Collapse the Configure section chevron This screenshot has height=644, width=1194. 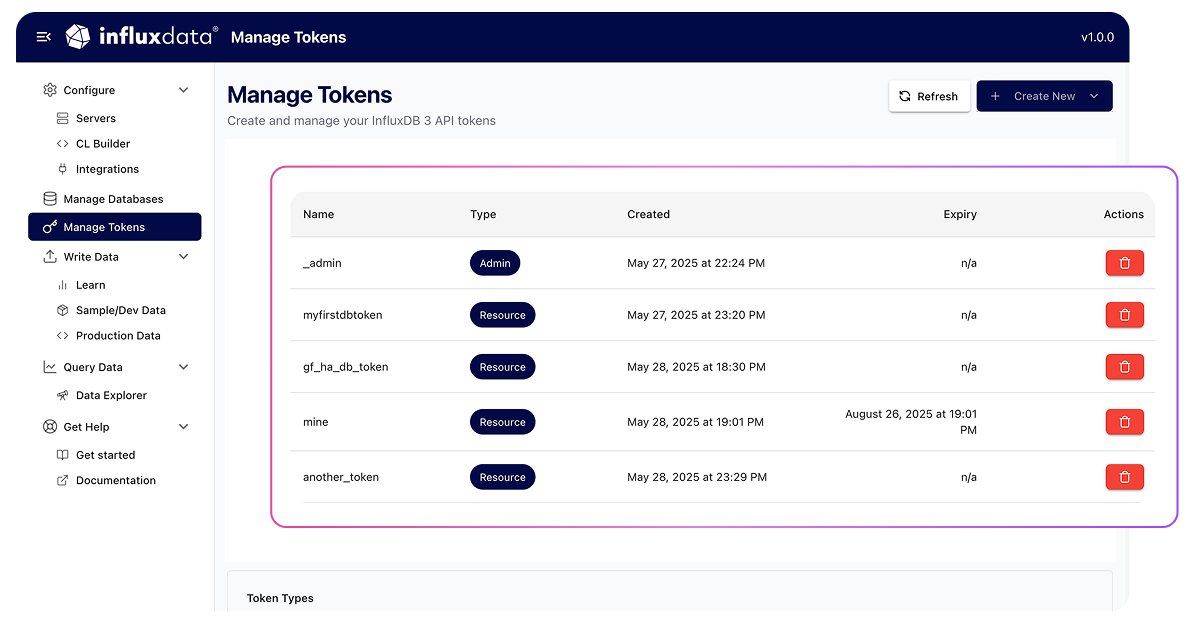[x=184, y=90]
